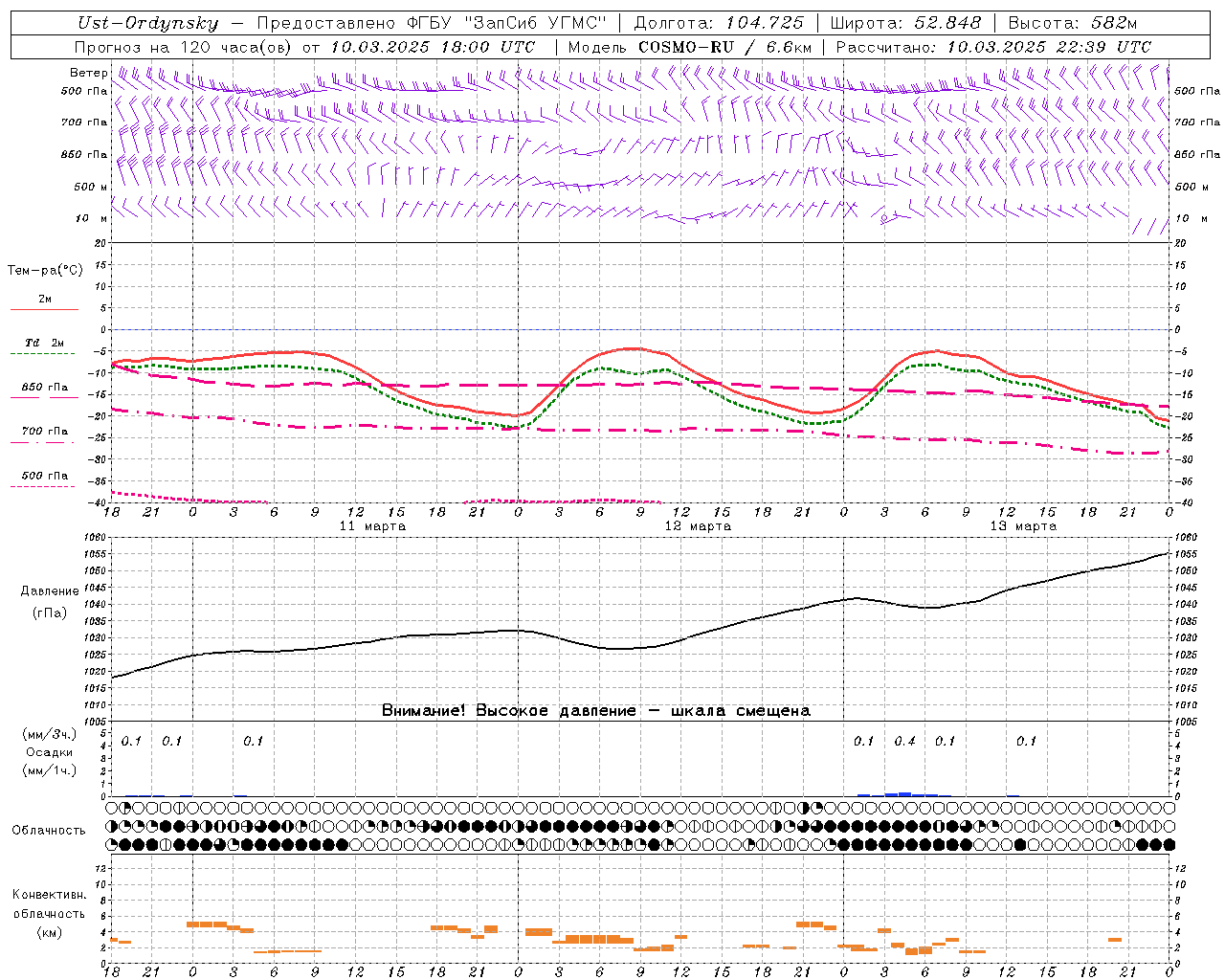
Task: Click the '500 м' wind level label on left
Action: point(92,187)
